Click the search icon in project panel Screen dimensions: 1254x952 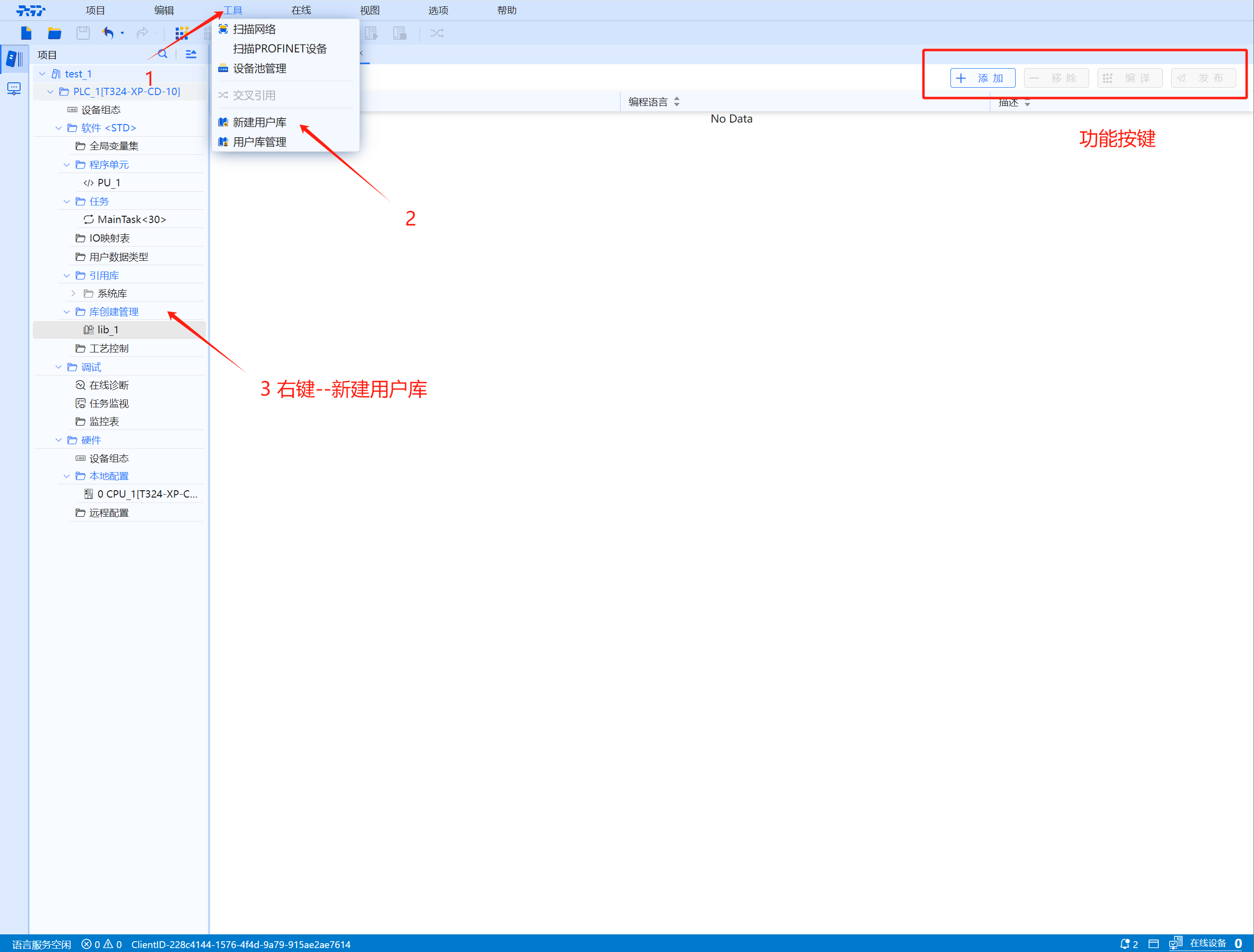coord(163,54)
